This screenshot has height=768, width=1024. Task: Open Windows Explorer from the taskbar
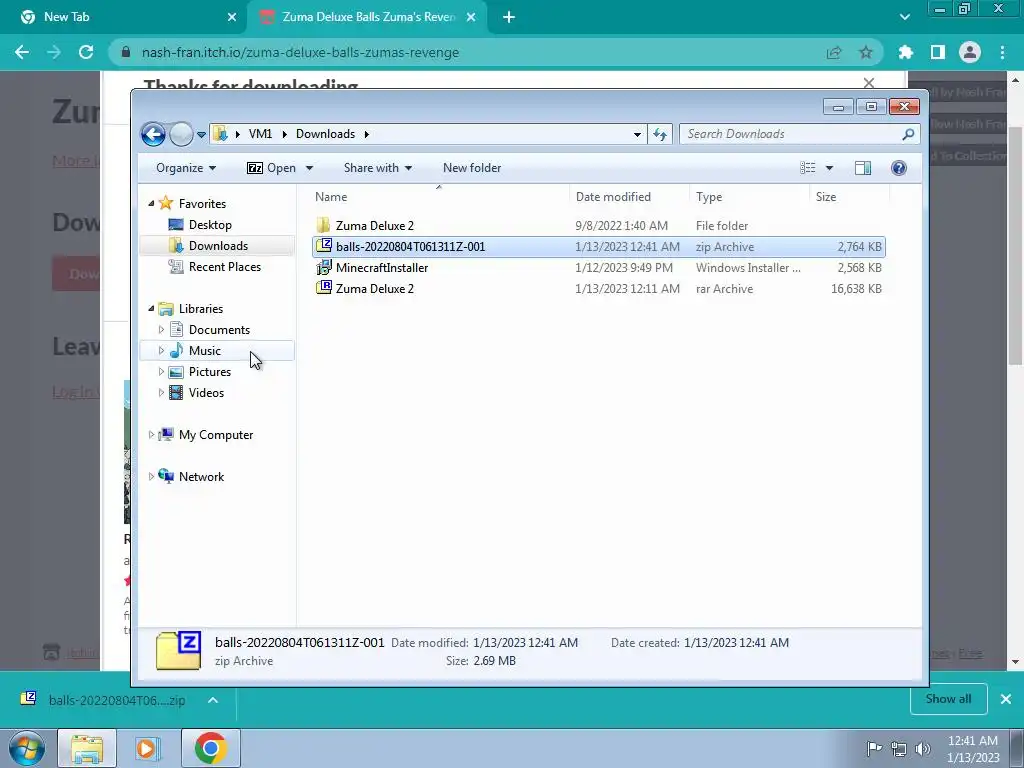(x=87, y=748)
